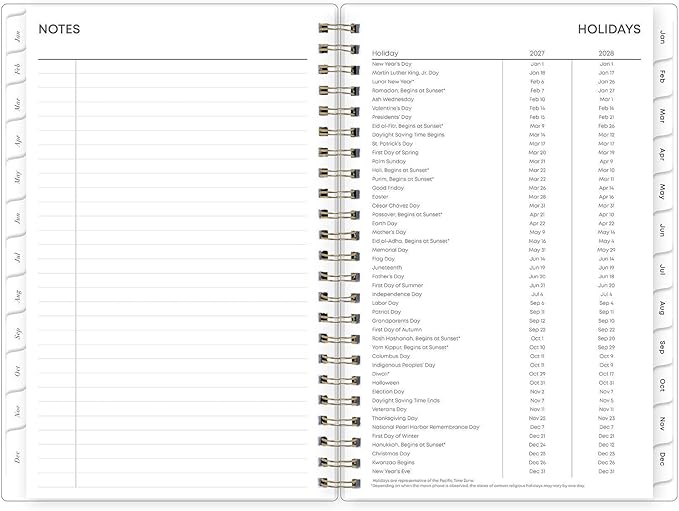Select the Martin Luther King, Jr. Day row
This screenshot has height=511, width=679.
click(506, 73)
